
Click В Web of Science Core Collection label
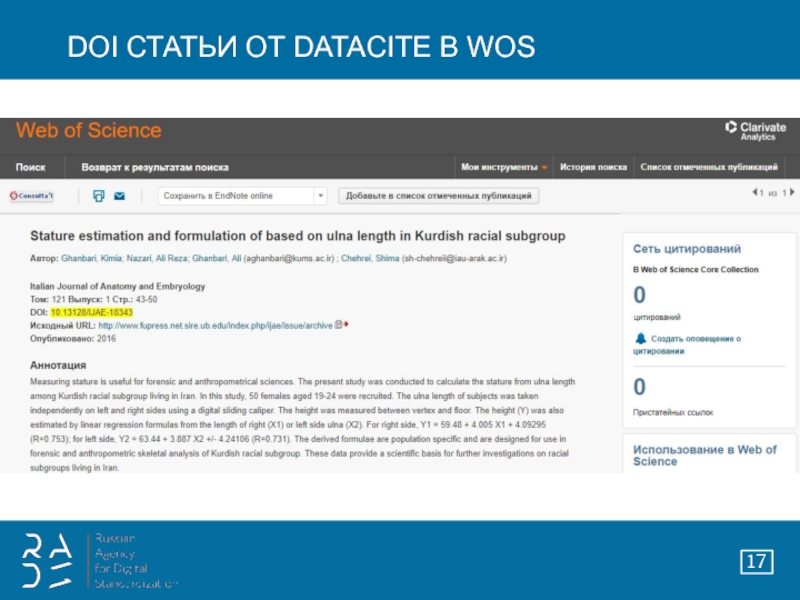coord(696,269)
